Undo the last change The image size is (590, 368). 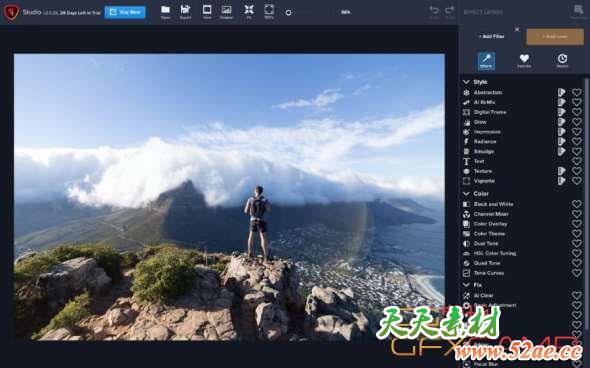click(x=434, y=10)
